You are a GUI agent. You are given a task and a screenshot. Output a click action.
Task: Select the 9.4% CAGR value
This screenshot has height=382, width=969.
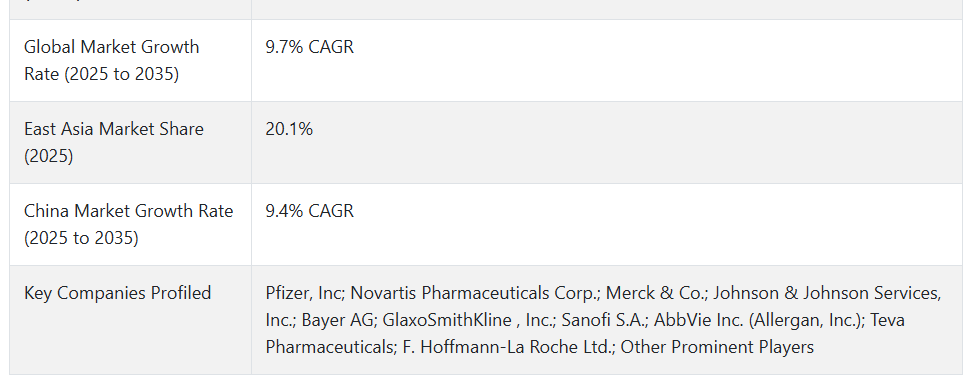[x=310, y=211]
